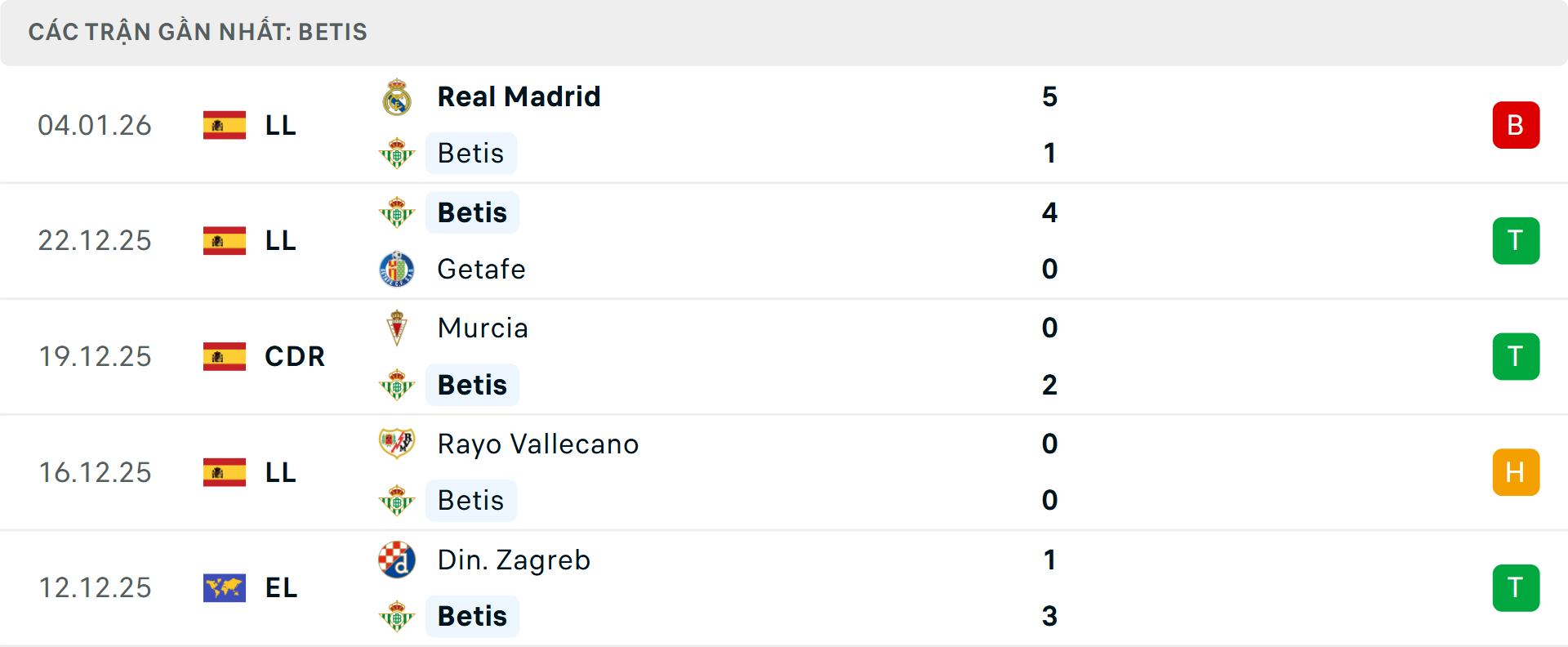
Task: Click the Dinamo Zagreb club crest
Action: 397,560
